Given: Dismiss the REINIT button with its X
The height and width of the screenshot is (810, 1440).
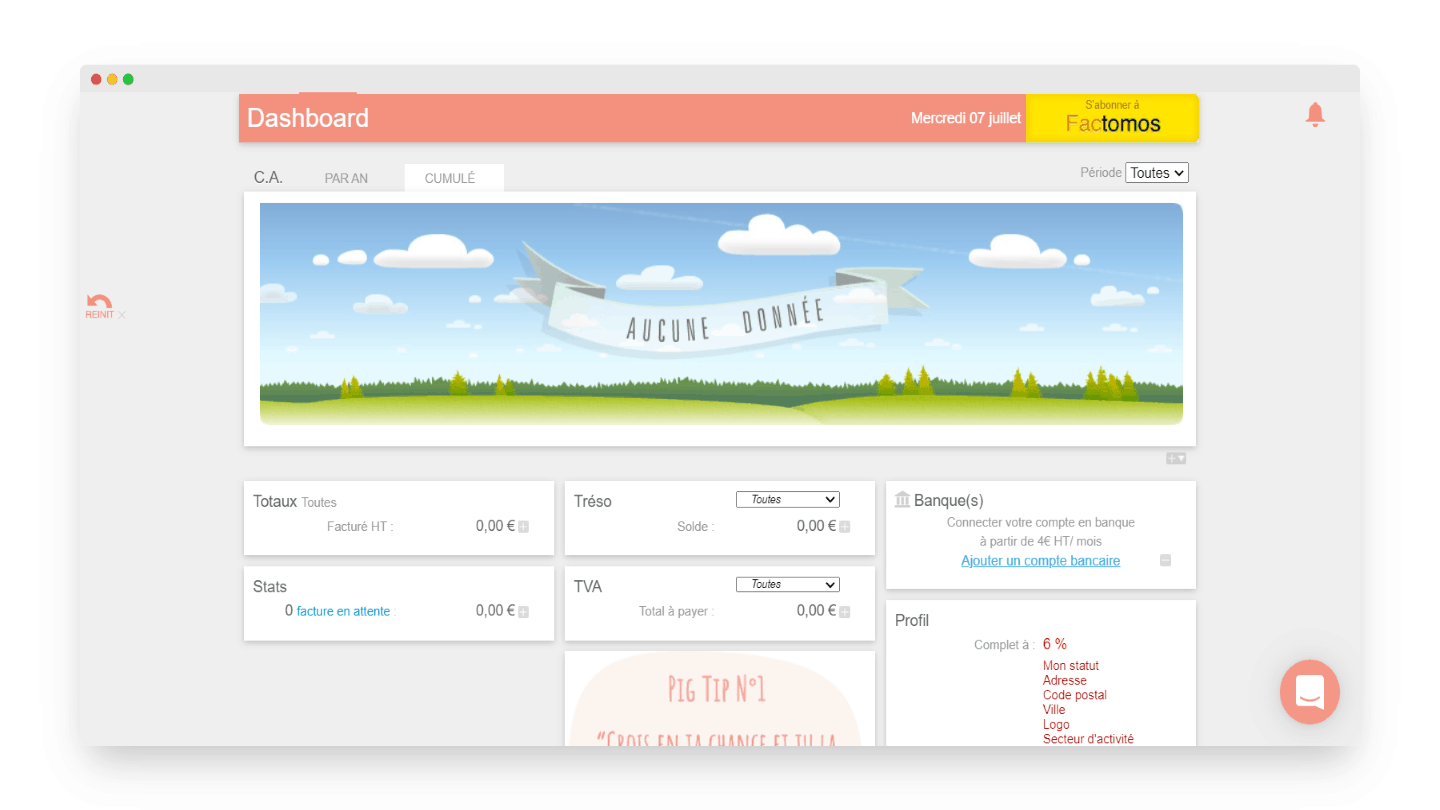Looking at the screenshot, I should [x=122, y=315].
